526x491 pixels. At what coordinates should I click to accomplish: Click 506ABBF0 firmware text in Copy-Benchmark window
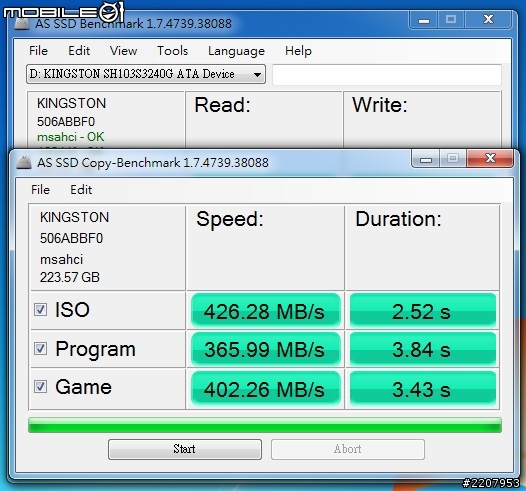71,238
